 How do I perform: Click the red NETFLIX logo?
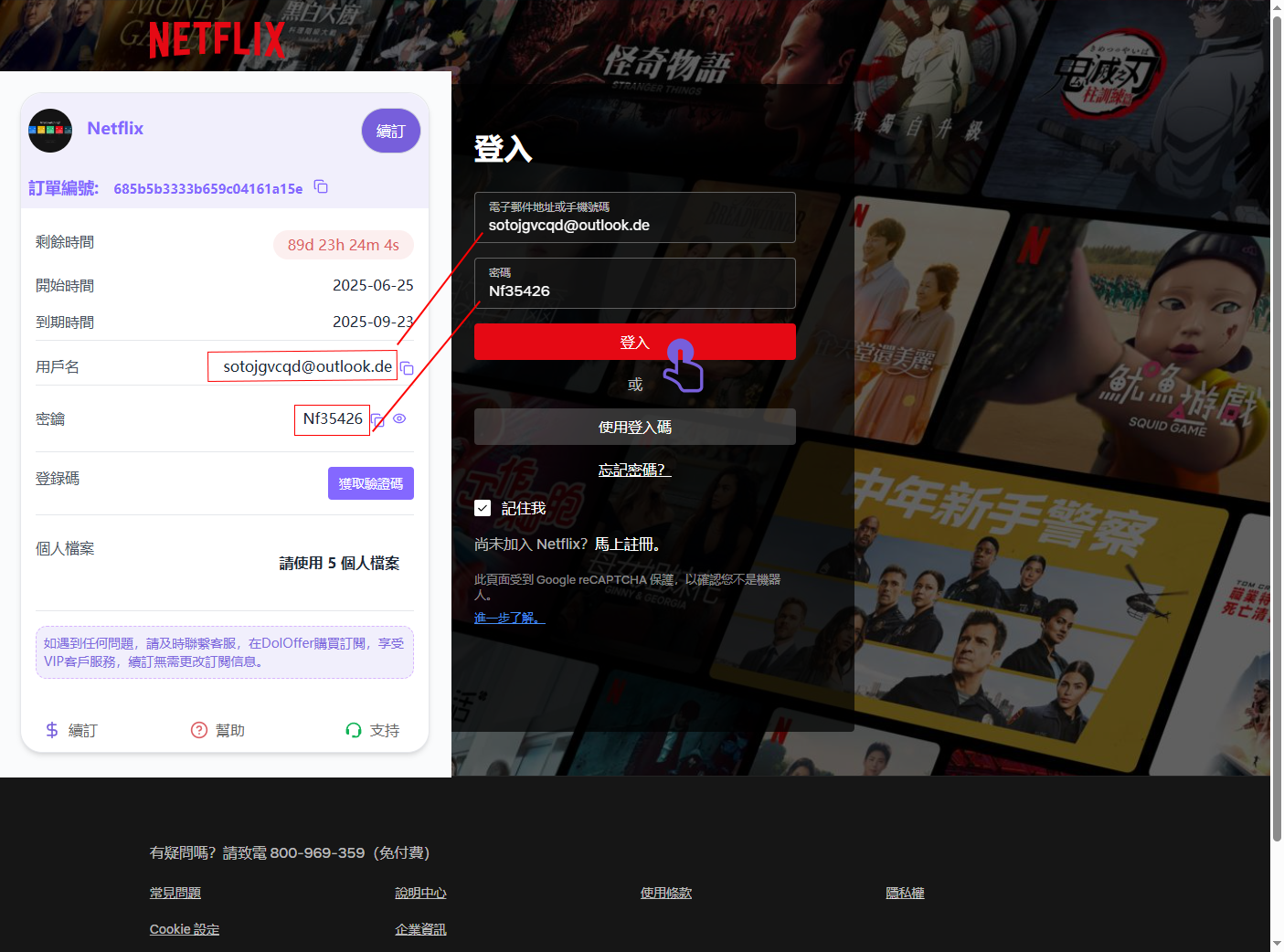tap(218, 40)
